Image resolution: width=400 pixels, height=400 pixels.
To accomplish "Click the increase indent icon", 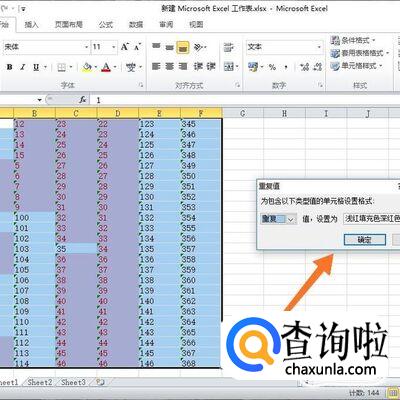I will [211, 67].
